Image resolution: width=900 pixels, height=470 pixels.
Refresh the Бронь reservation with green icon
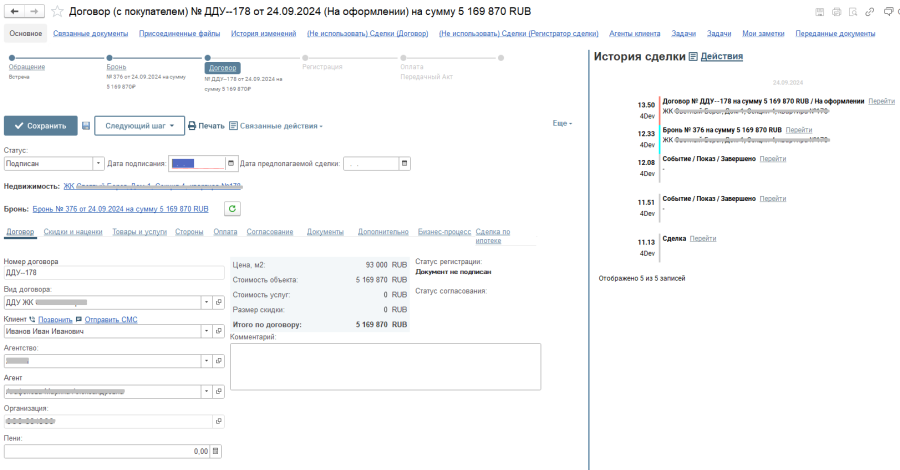(232, 209)
